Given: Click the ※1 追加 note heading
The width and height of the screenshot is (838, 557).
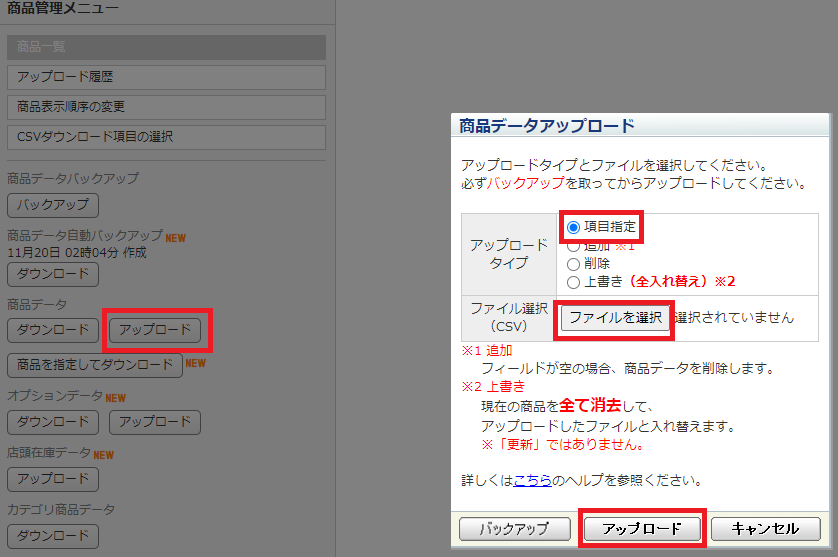Looking at the screenshot, I should [x=487, y=350].
